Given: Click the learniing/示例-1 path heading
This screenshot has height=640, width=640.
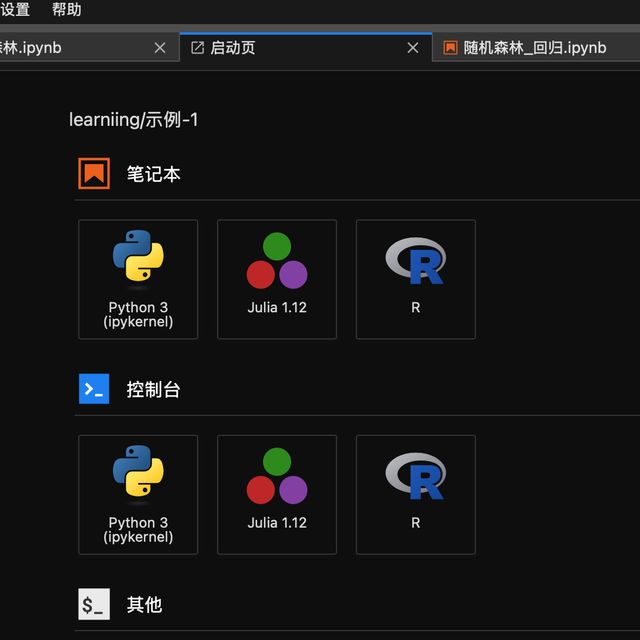Looking at the screenshot, I should pyautogui.click(x=133, y=120).
